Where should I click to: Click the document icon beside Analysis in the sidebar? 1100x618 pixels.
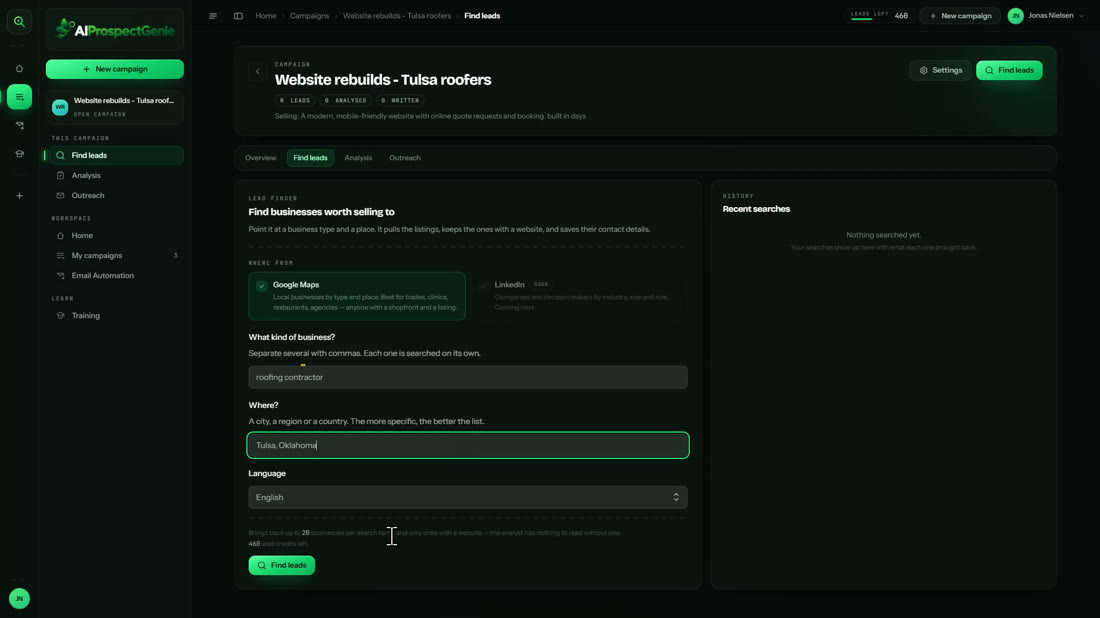60,175
